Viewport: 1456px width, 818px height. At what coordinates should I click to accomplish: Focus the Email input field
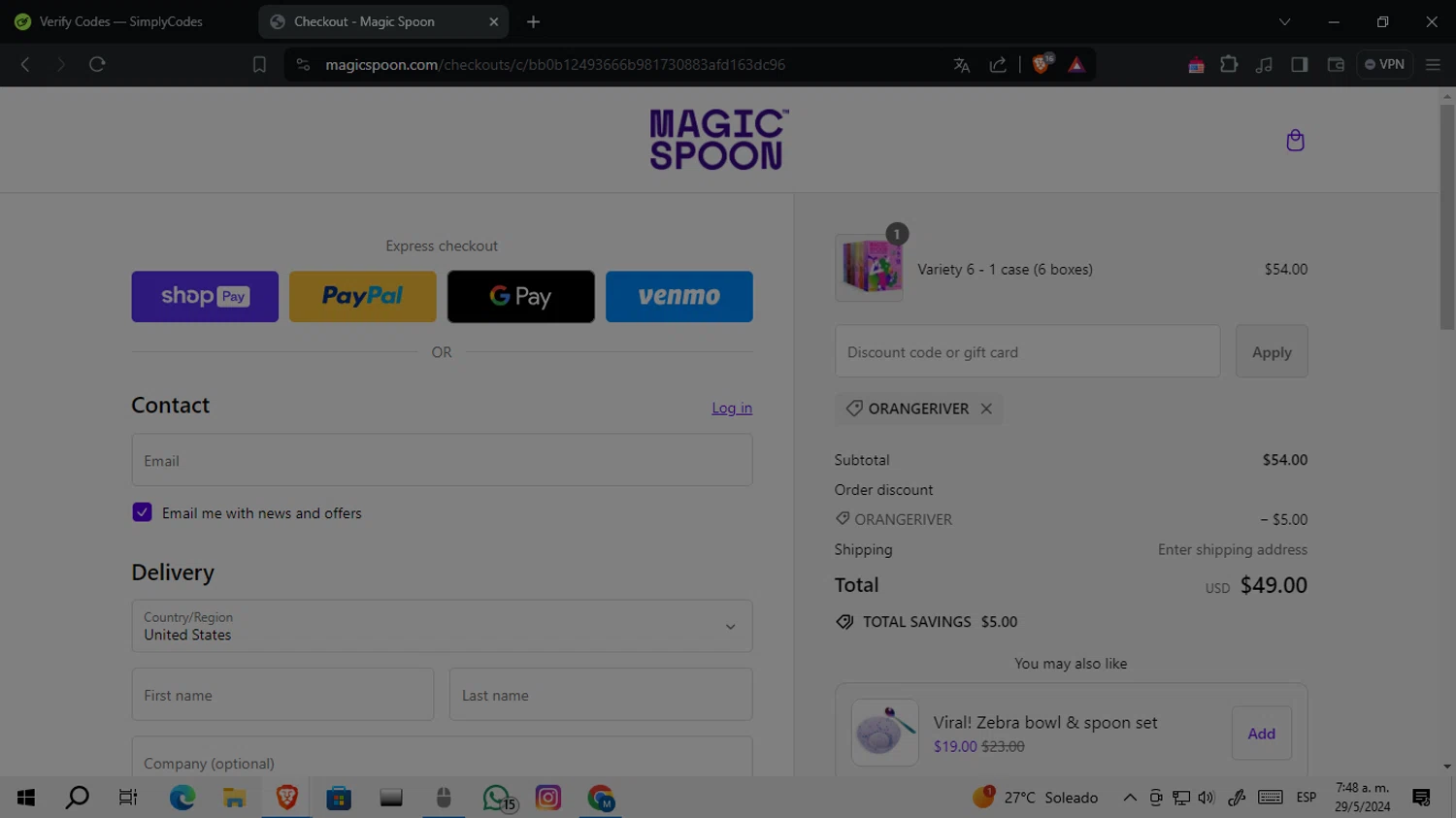coord(442,460)
